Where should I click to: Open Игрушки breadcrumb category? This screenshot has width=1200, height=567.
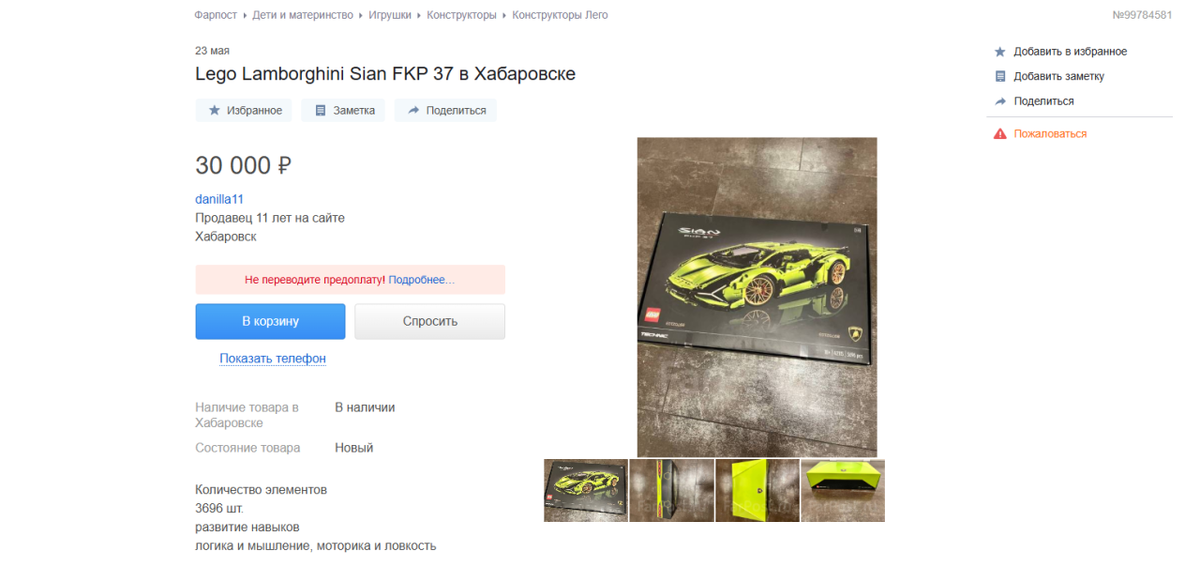tap(390, 15)
